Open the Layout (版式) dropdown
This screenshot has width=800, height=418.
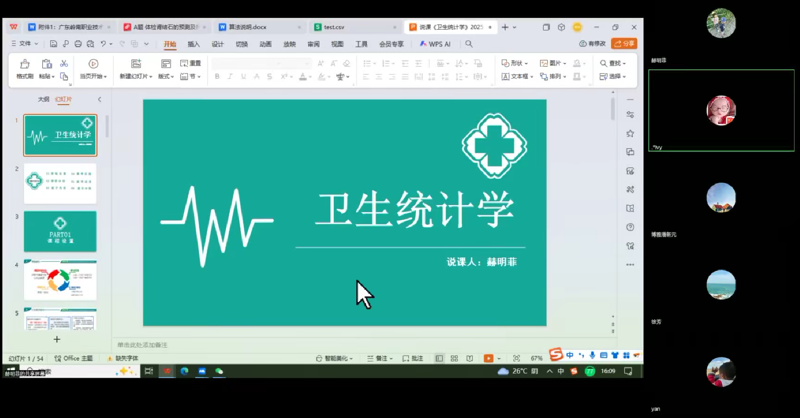(166, 76)
